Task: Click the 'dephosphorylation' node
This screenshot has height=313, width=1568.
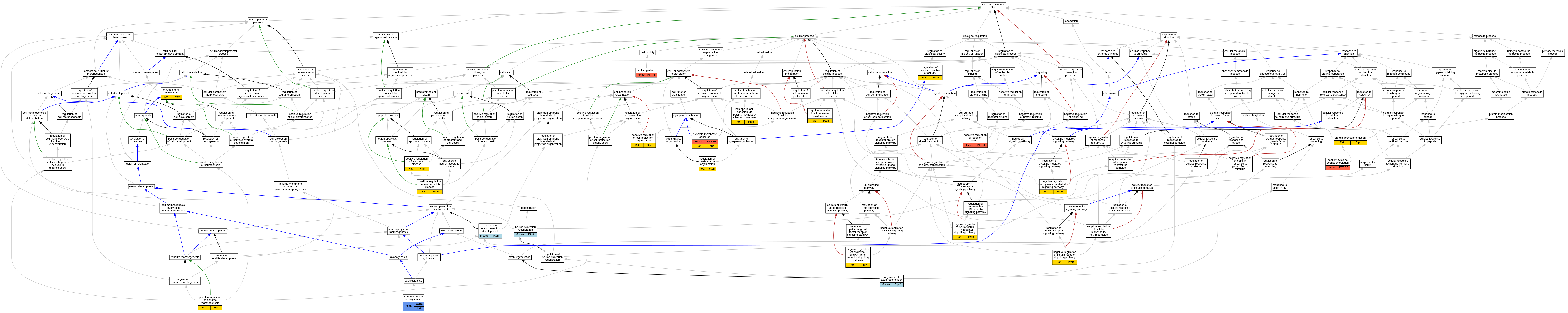Action: coord(1253,116)
